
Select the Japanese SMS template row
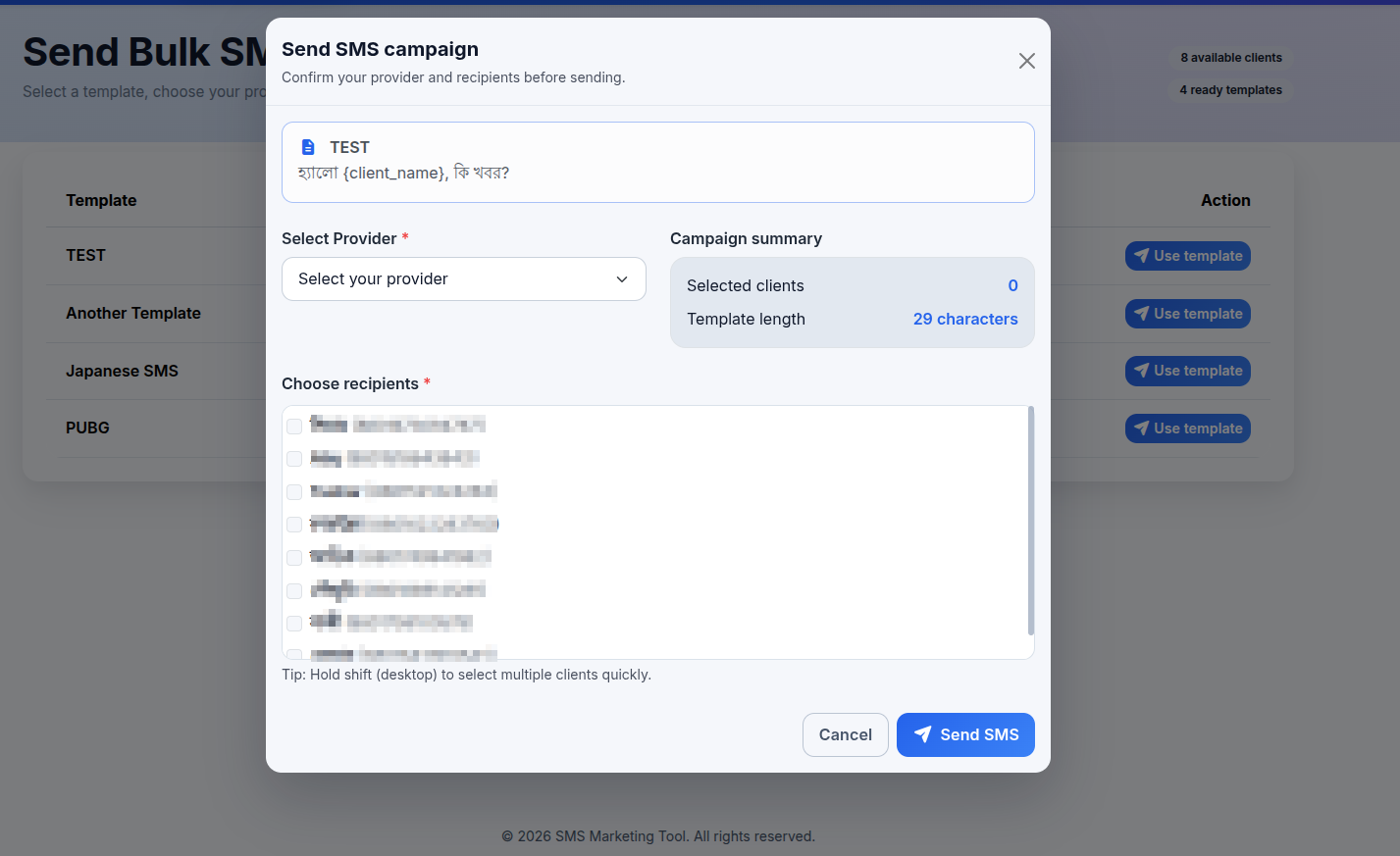coord(122,371)
